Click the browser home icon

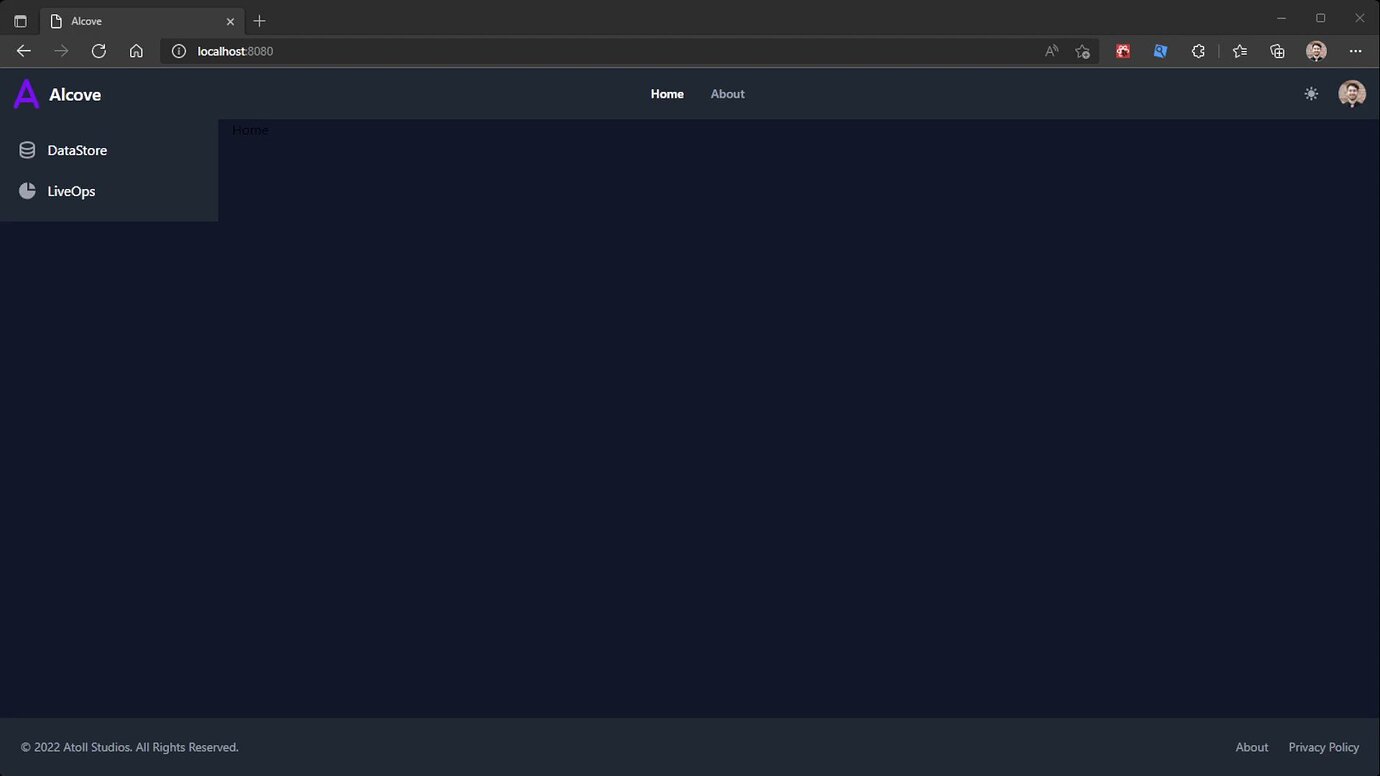click(x=136, y=51)
